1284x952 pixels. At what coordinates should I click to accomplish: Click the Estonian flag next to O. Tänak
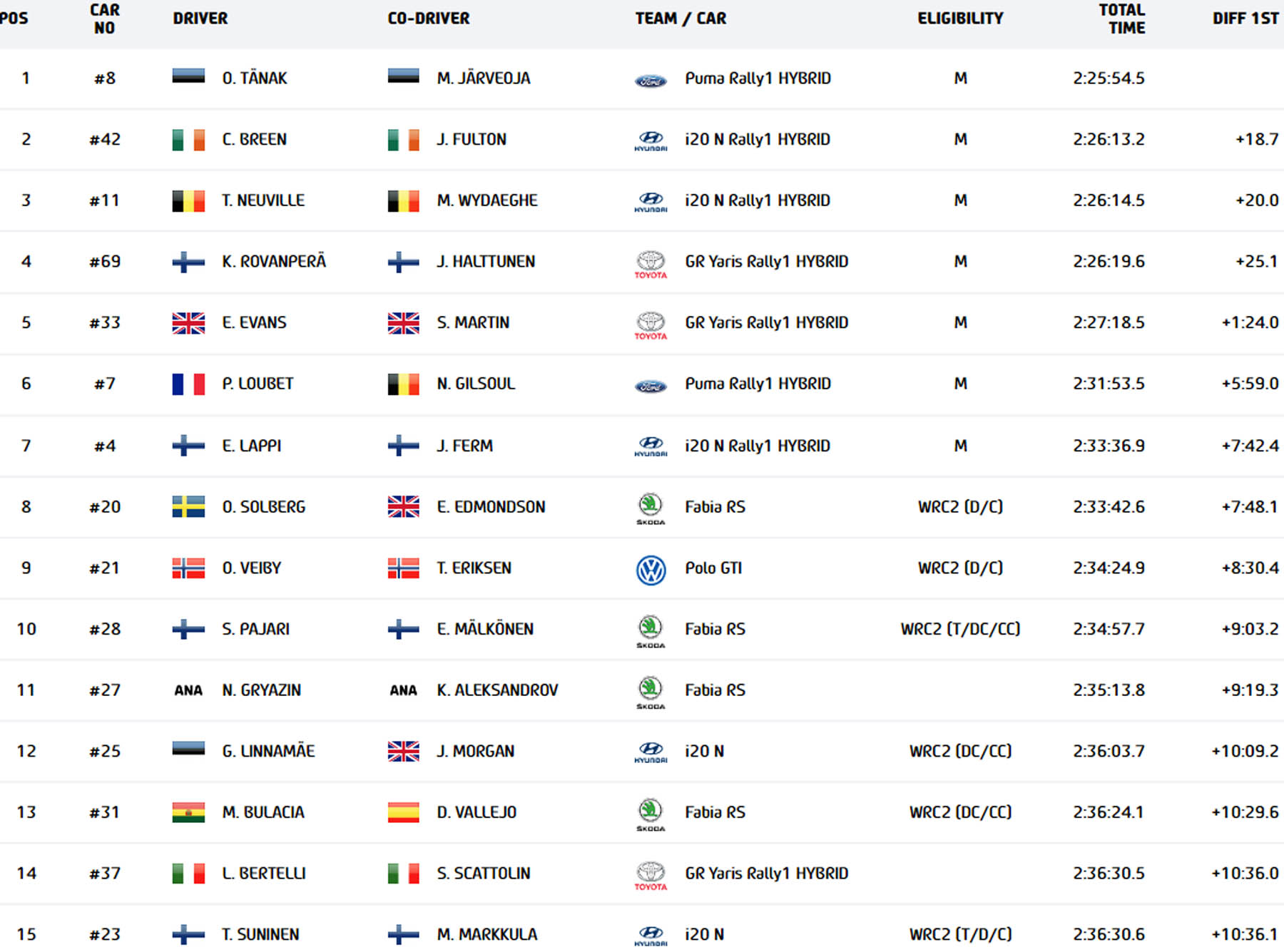(188, 76)
